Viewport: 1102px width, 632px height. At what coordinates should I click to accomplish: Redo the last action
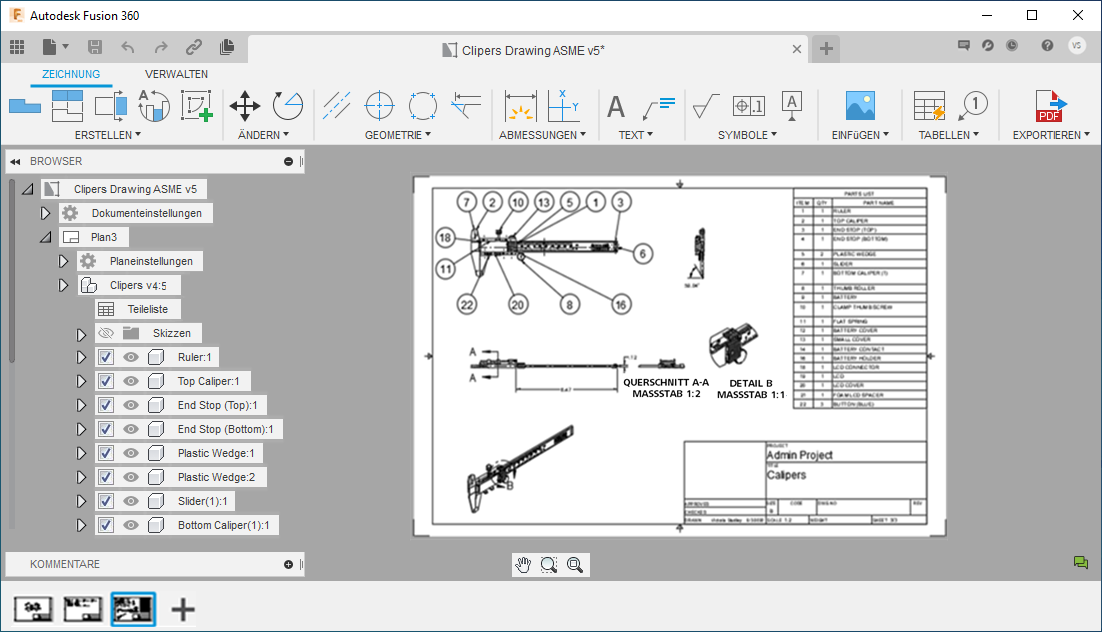click(x=161, y=47)
